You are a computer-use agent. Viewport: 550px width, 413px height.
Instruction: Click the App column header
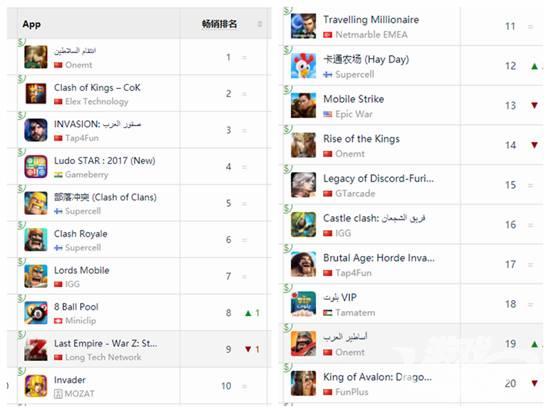[x=32, y=24]
